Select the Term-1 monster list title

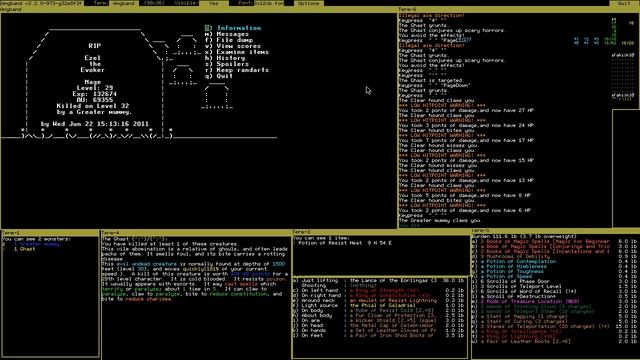tap(11, 233)
